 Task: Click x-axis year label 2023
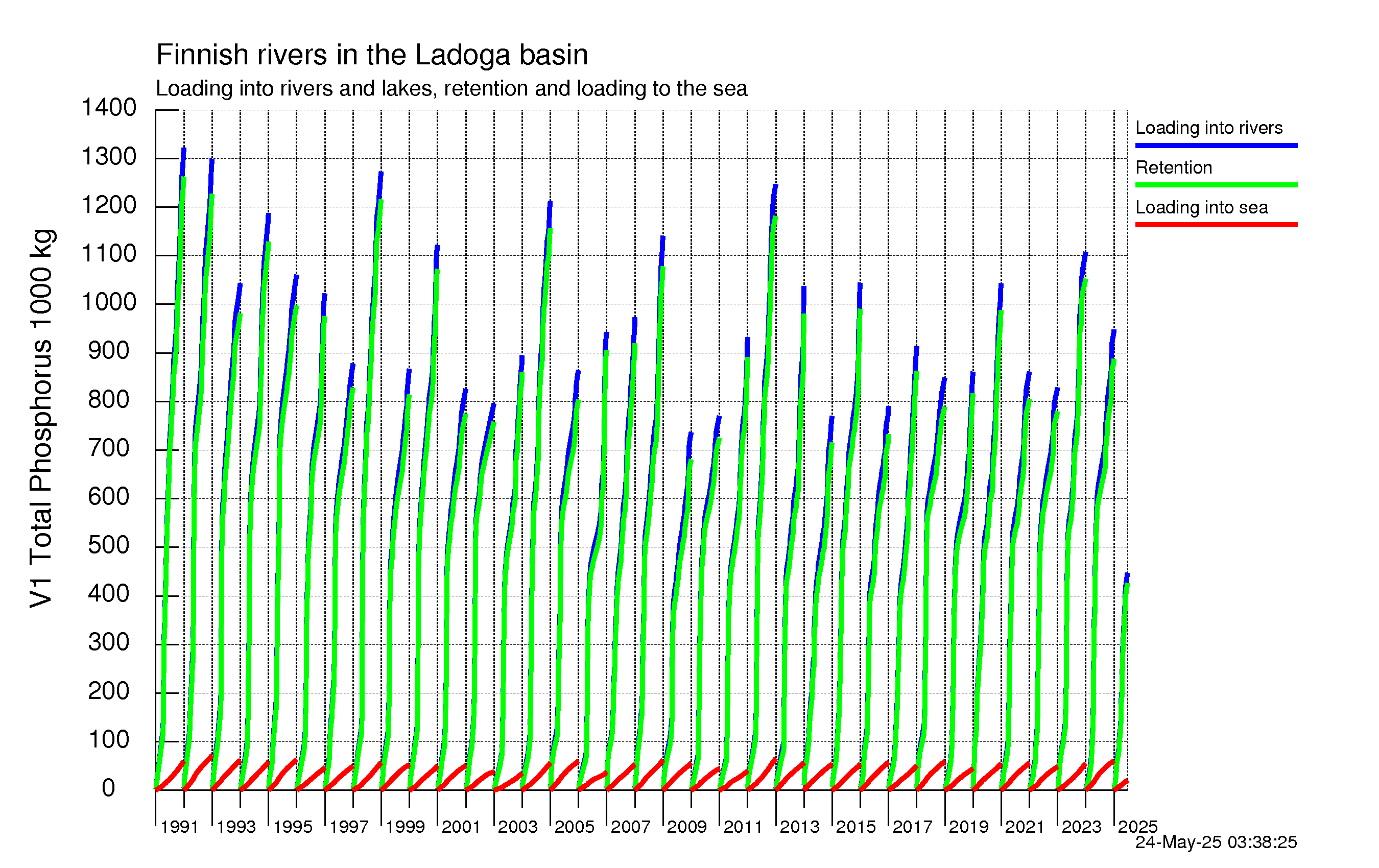(1081, 827)
